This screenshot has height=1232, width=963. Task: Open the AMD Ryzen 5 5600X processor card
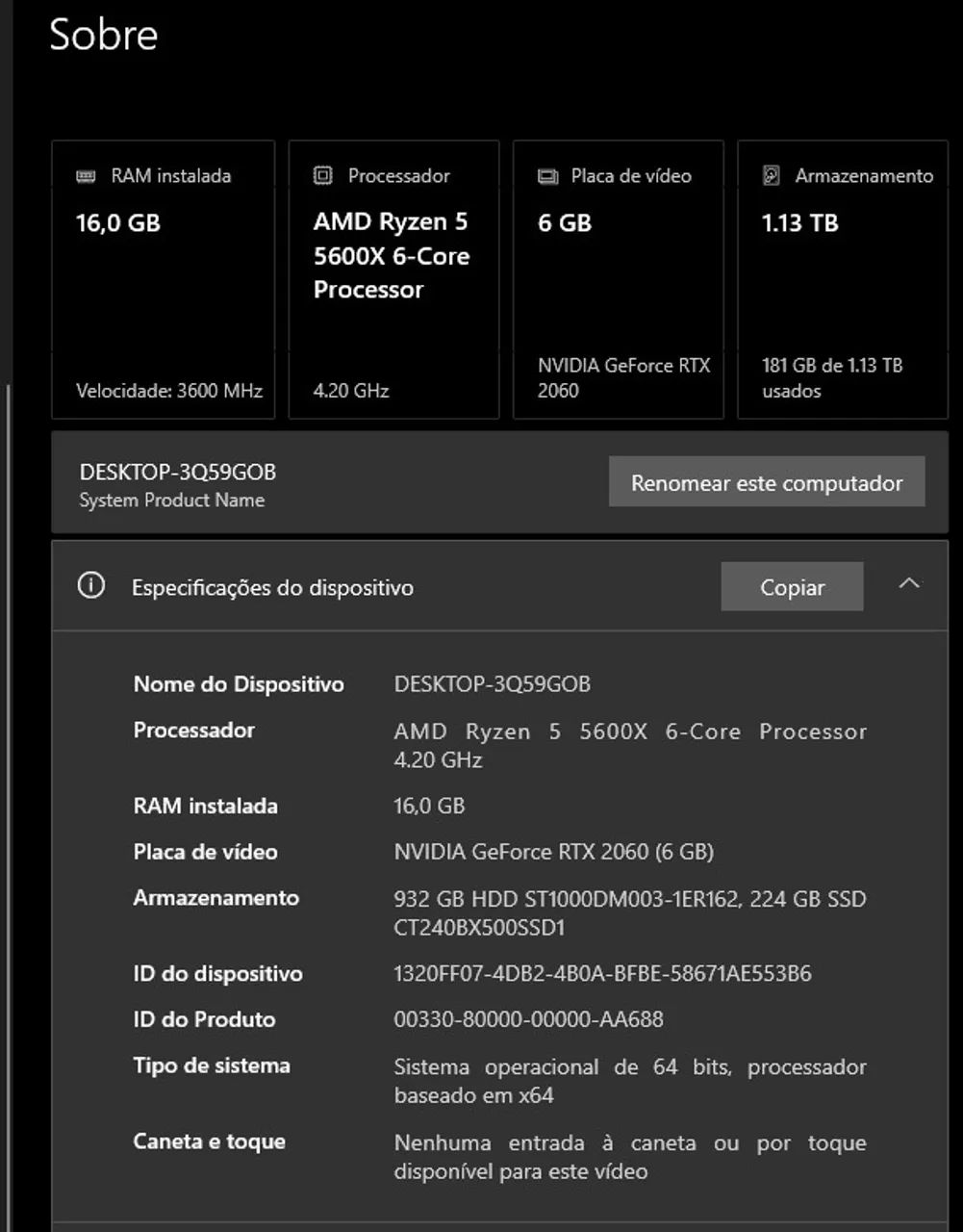click(x=393, y=280)
